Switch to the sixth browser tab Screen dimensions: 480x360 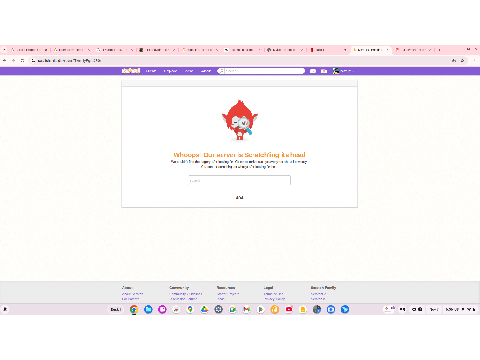tap(242, 50)
